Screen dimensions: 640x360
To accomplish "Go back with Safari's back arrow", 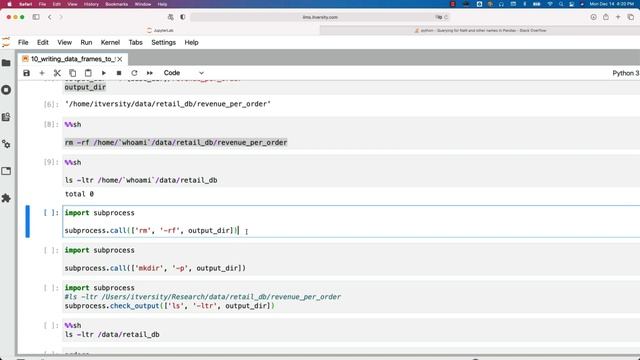I will (50, 17).
